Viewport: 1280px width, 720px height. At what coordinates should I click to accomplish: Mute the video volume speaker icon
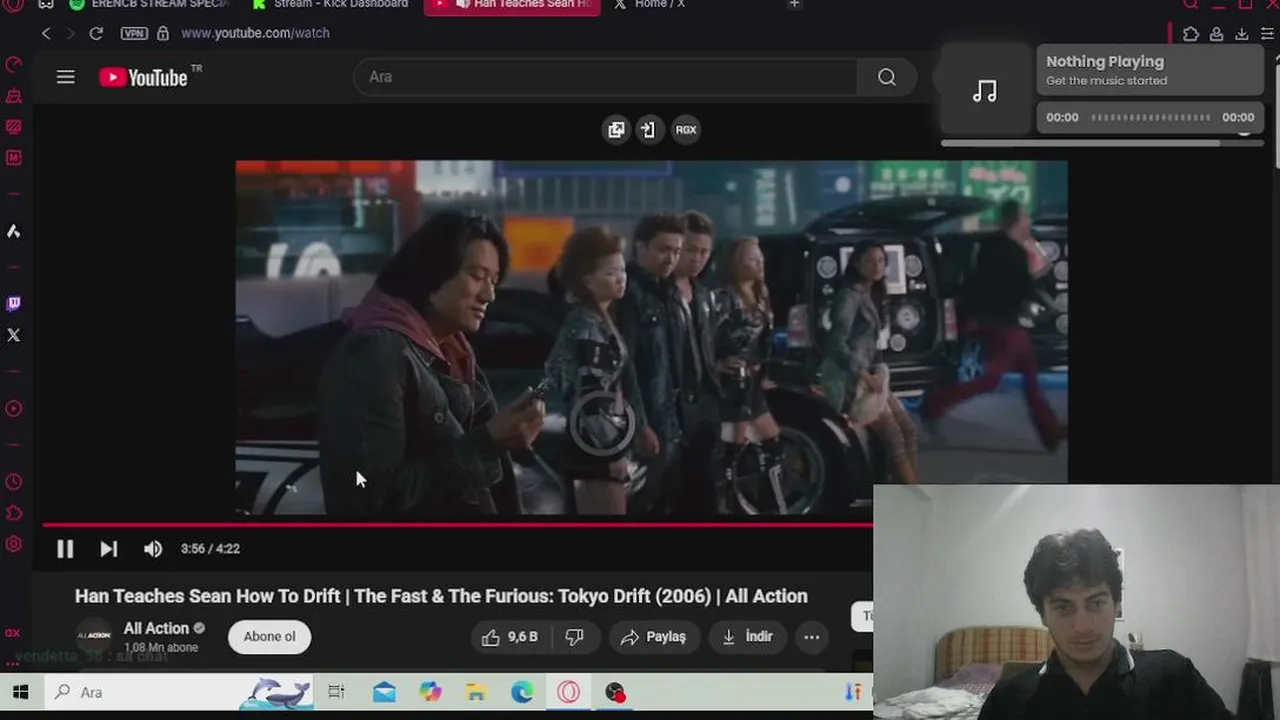(x=152, y=548)
